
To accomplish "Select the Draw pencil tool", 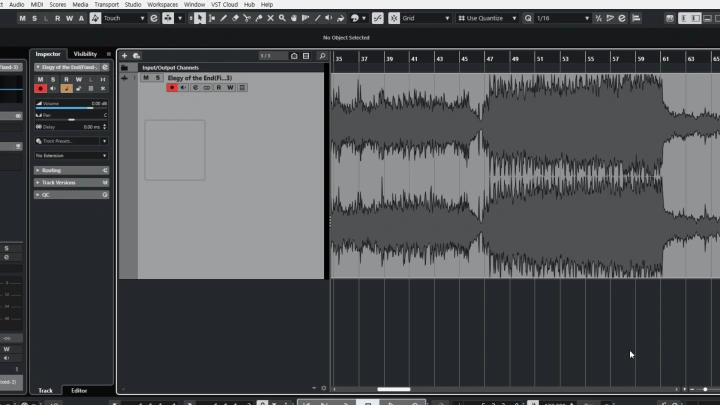I will click(x=224, y=18).
